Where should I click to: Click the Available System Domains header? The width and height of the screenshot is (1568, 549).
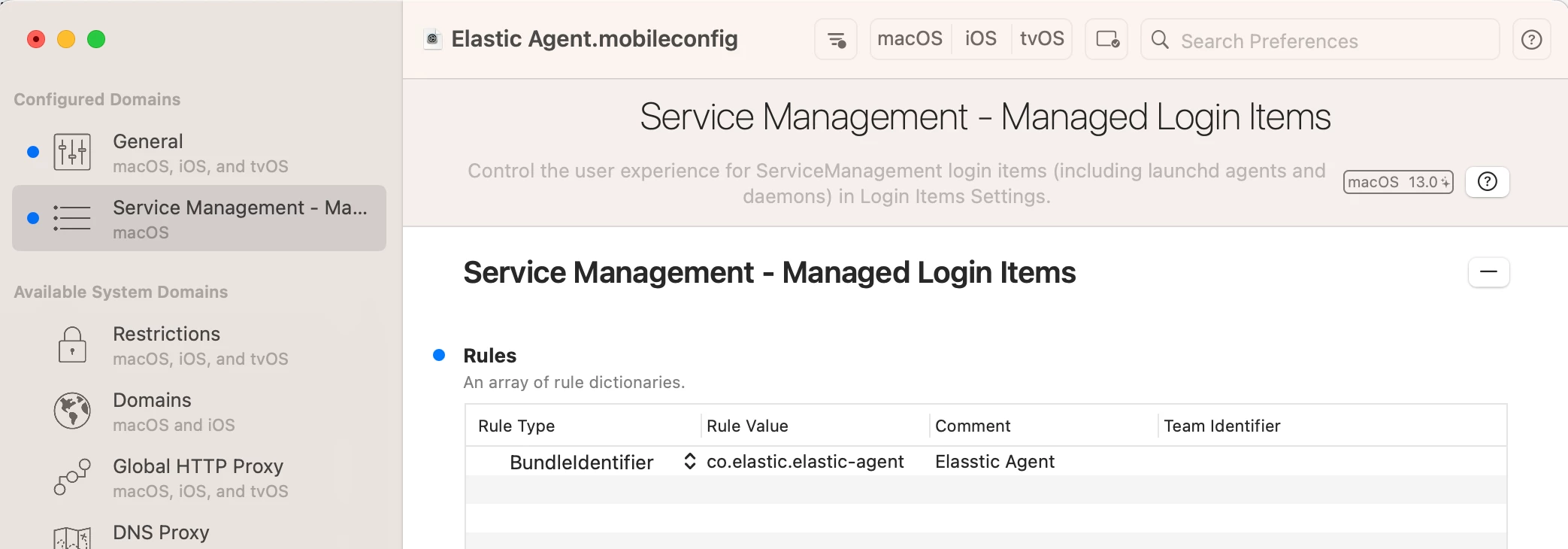(120, 292)
